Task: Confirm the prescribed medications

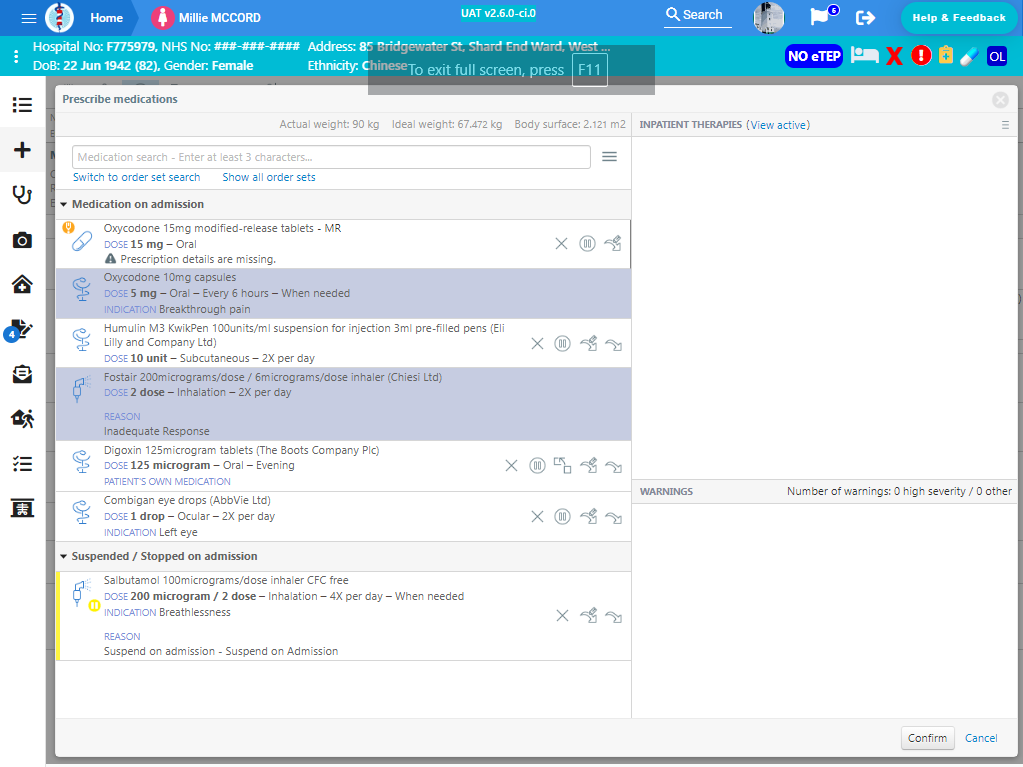Action: [927, 738]
